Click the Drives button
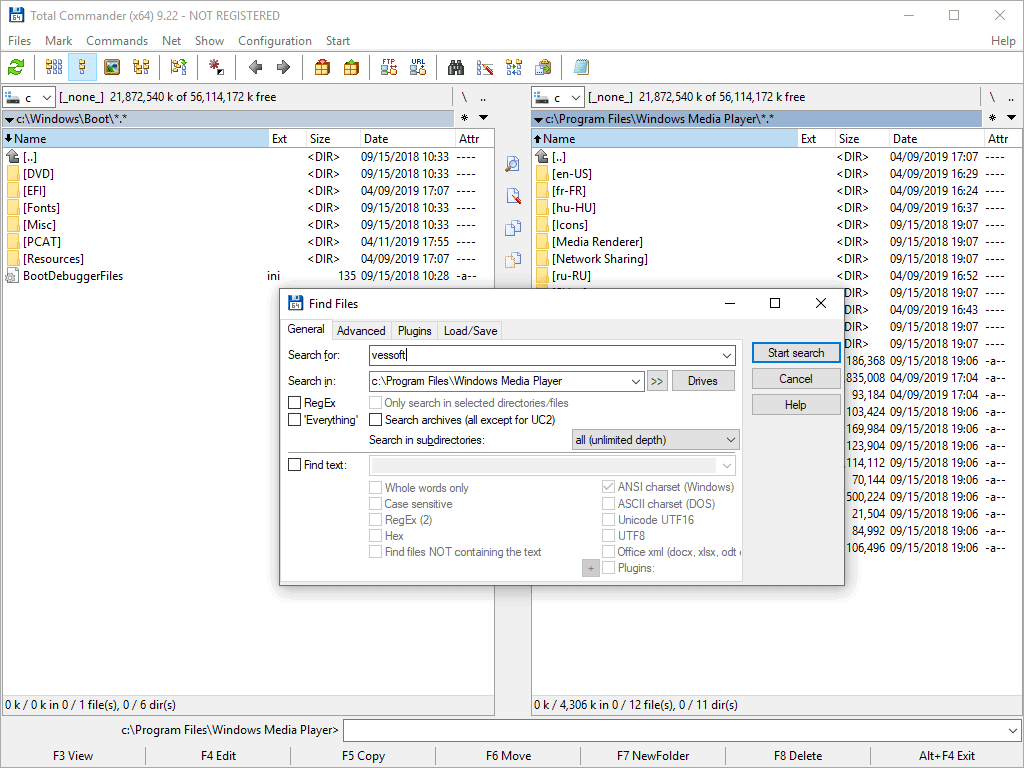This screenshot has width=1024, height=768. click(703, 381)
